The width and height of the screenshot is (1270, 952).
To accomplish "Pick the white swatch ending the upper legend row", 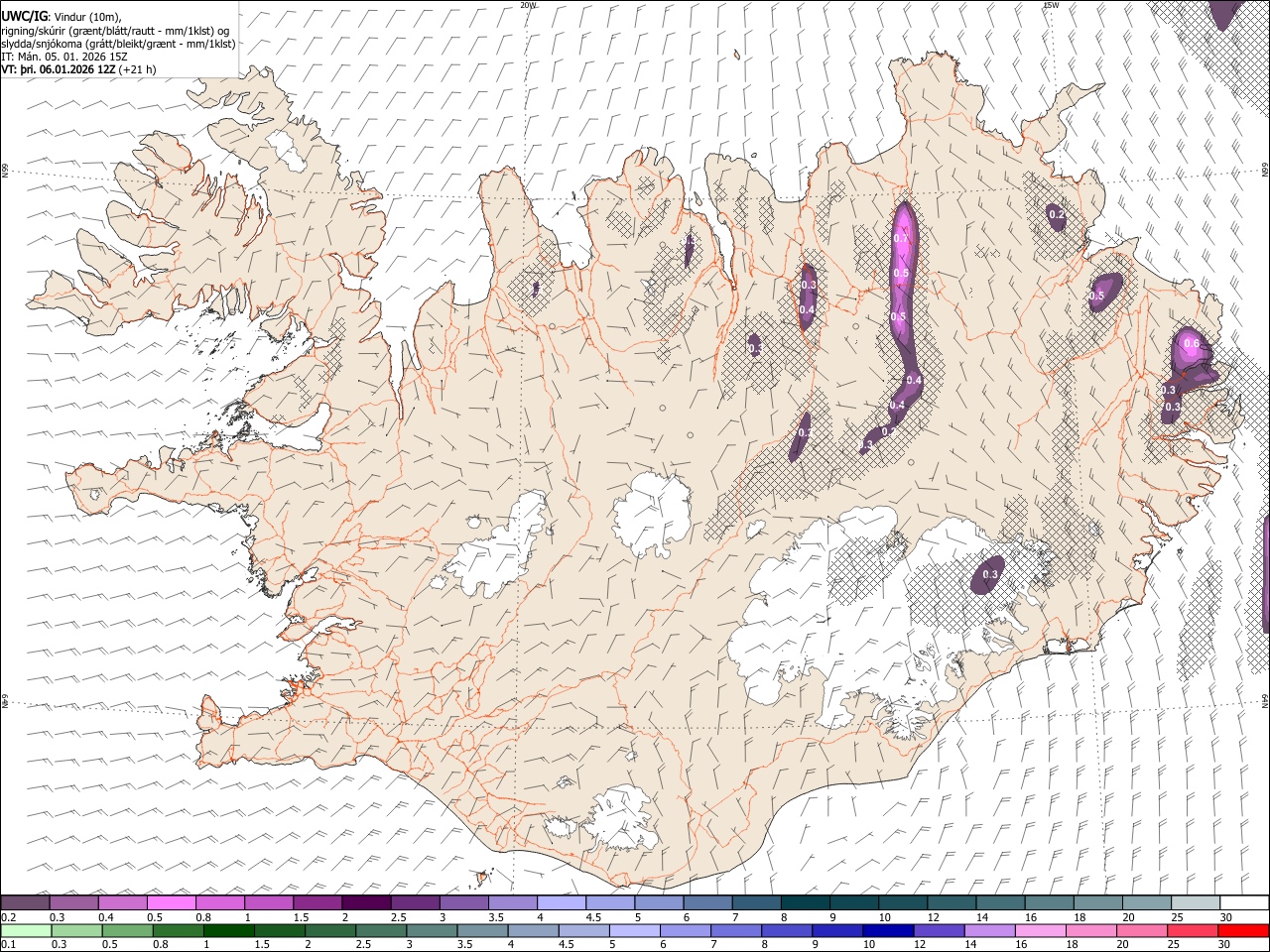I will 1243,902.
